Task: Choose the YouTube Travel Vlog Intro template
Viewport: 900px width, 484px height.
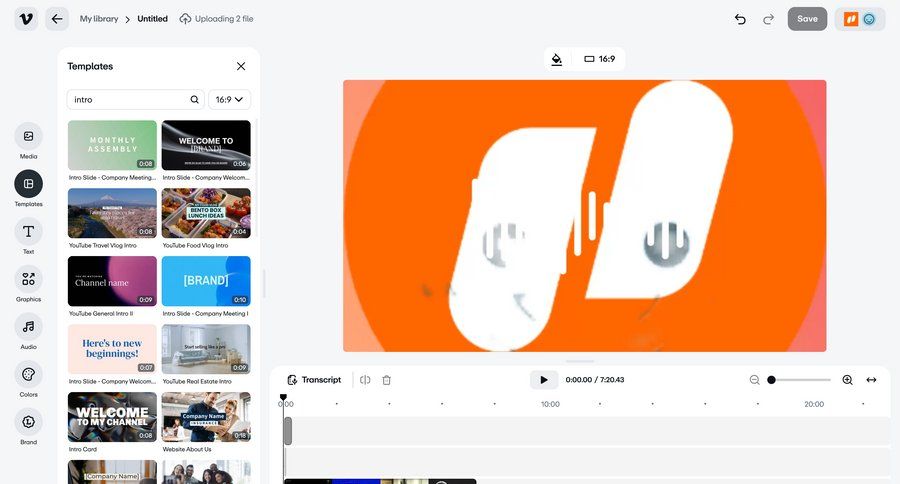Action: click(x=112, y=213)
